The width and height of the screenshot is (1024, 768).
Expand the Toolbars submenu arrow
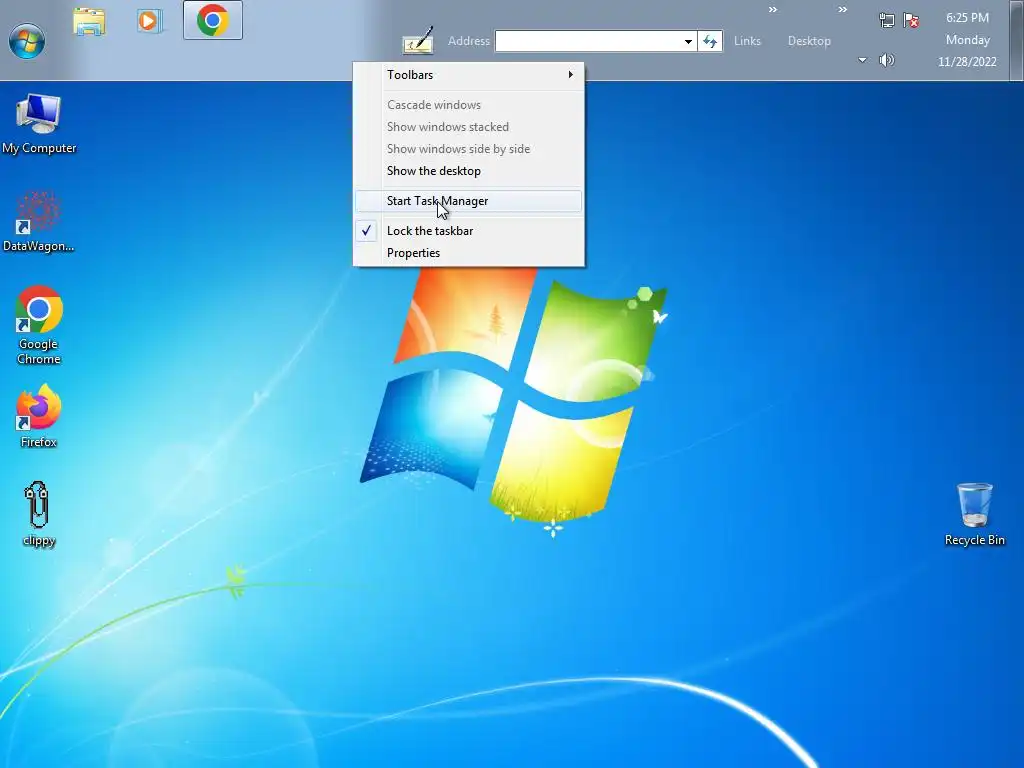point(571,74)
